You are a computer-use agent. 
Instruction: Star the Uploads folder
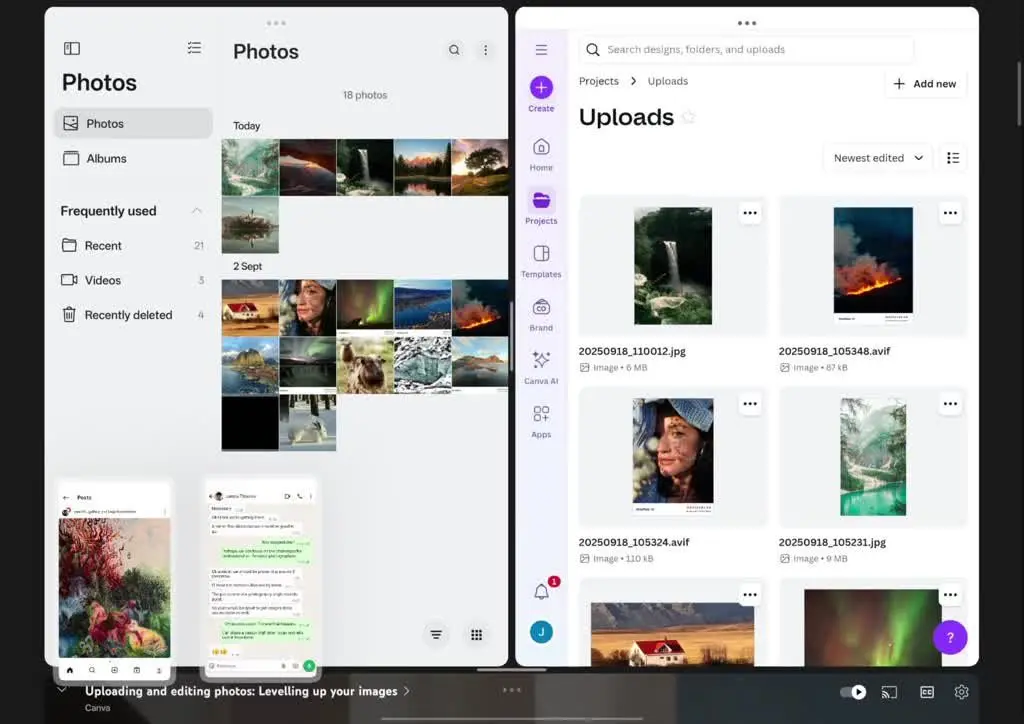pos(688,117)
